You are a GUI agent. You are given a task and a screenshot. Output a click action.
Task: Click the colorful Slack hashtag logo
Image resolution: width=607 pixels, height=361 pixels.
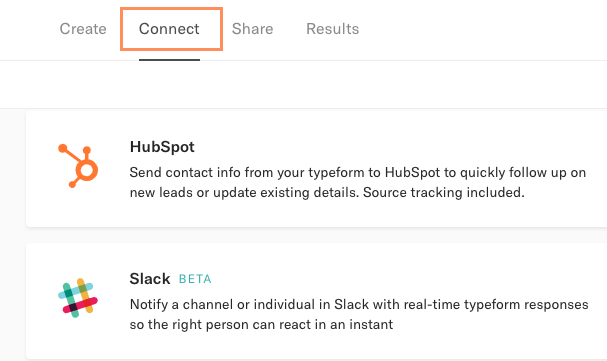tap(78, 298)
